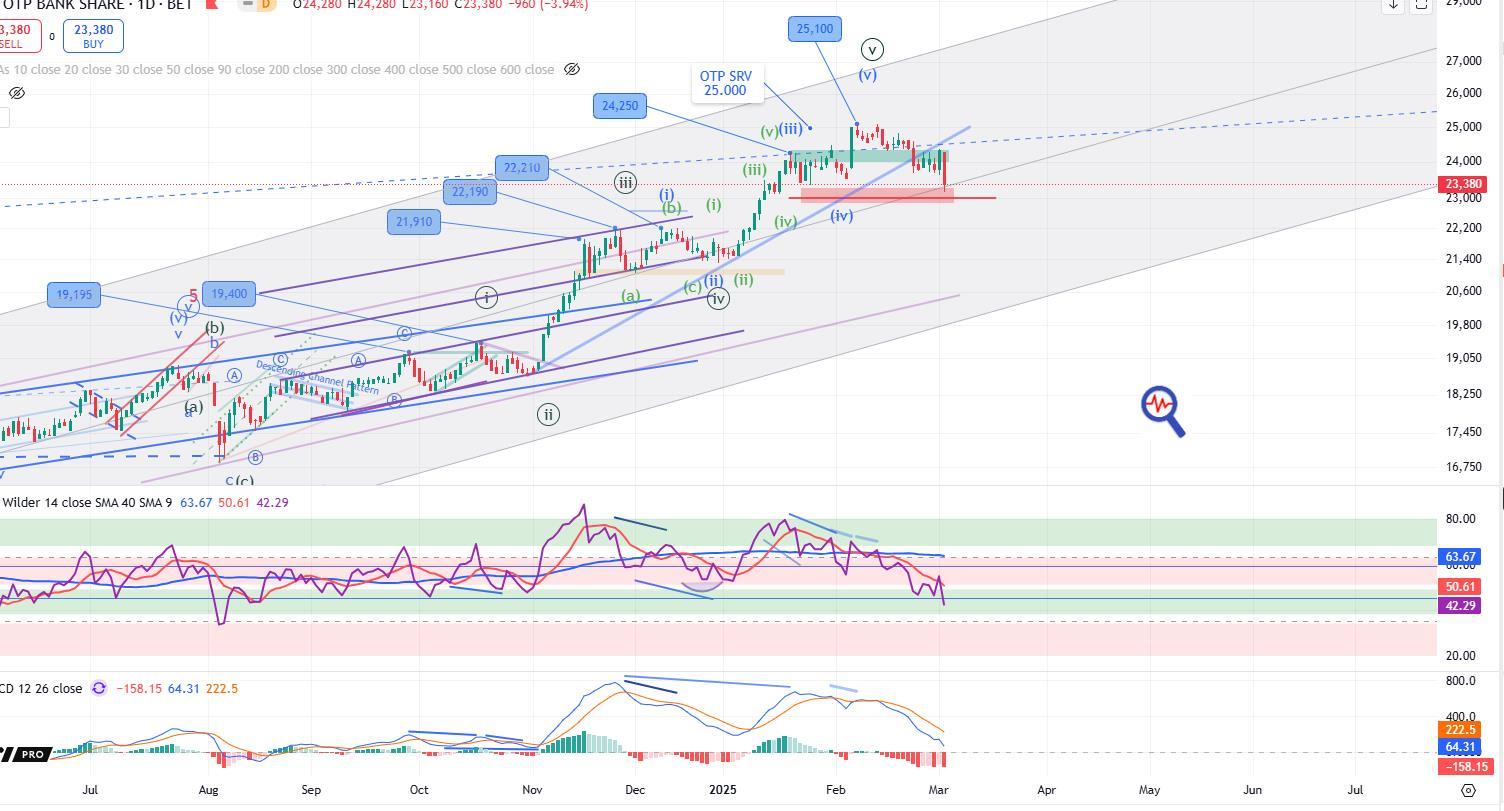Viewport: 1504px width, 811px height.
Task: Select the 22,190 price callout label
Action: coord(470,192)
